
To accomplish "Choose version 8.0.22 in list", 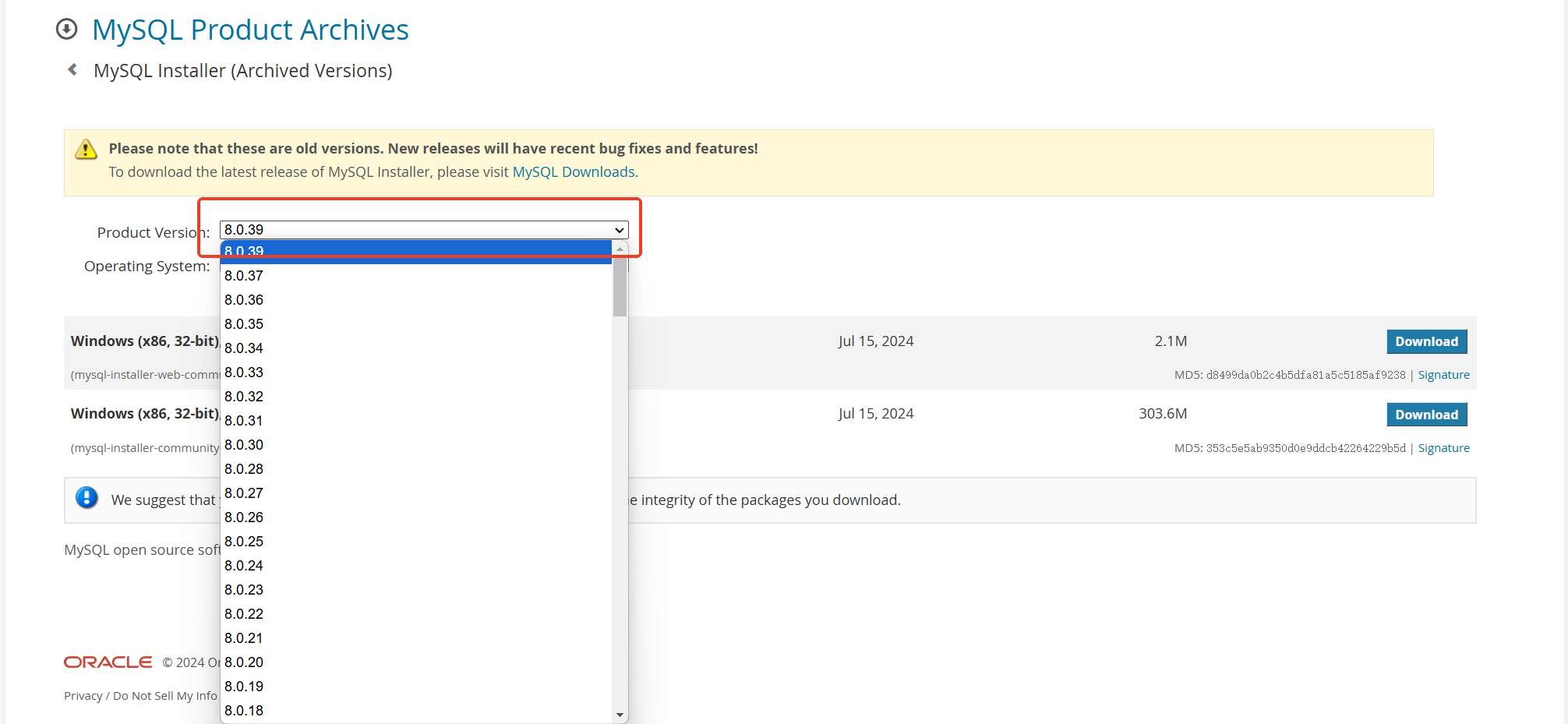I will pyautogui.click(x=416, y=614).
